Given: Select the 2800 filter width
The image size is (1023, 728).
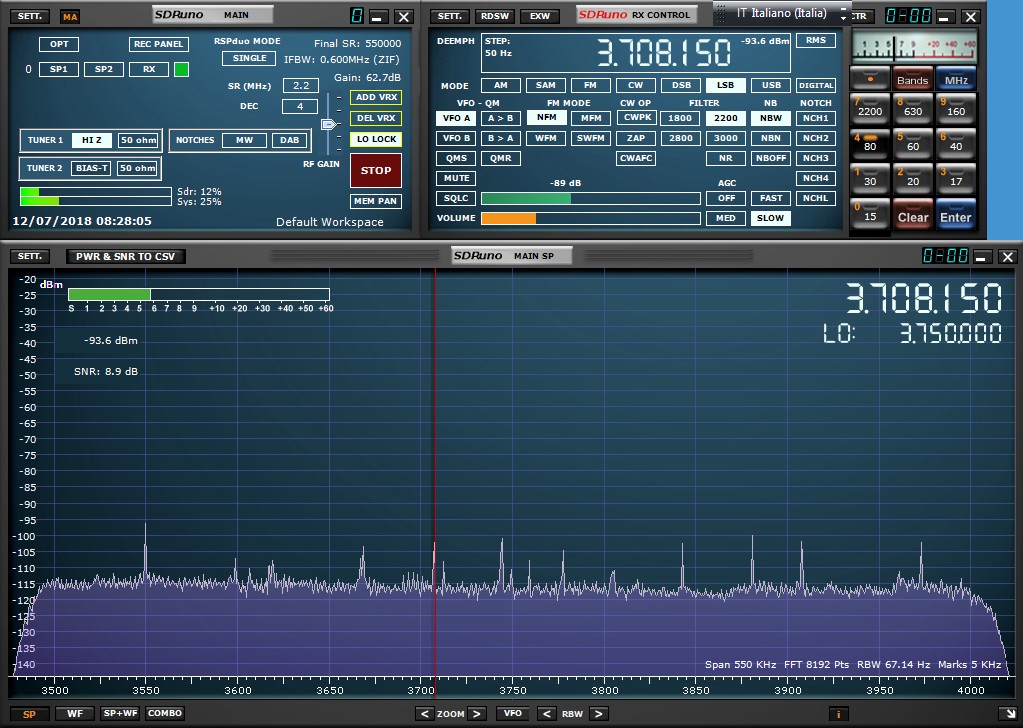Looking at the screenshot, I should pyautogui.click(x=680, y=138).
